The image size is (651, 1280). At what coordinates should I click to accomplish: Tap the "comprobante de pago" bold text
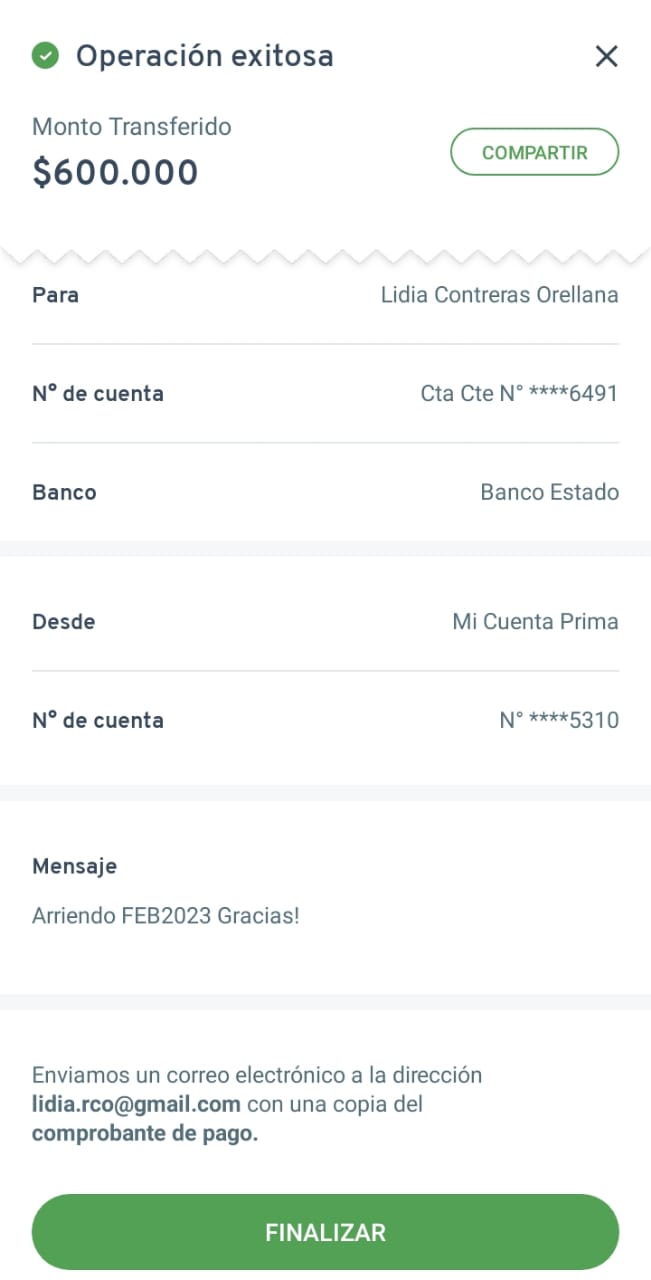(x=145, y=1134)
